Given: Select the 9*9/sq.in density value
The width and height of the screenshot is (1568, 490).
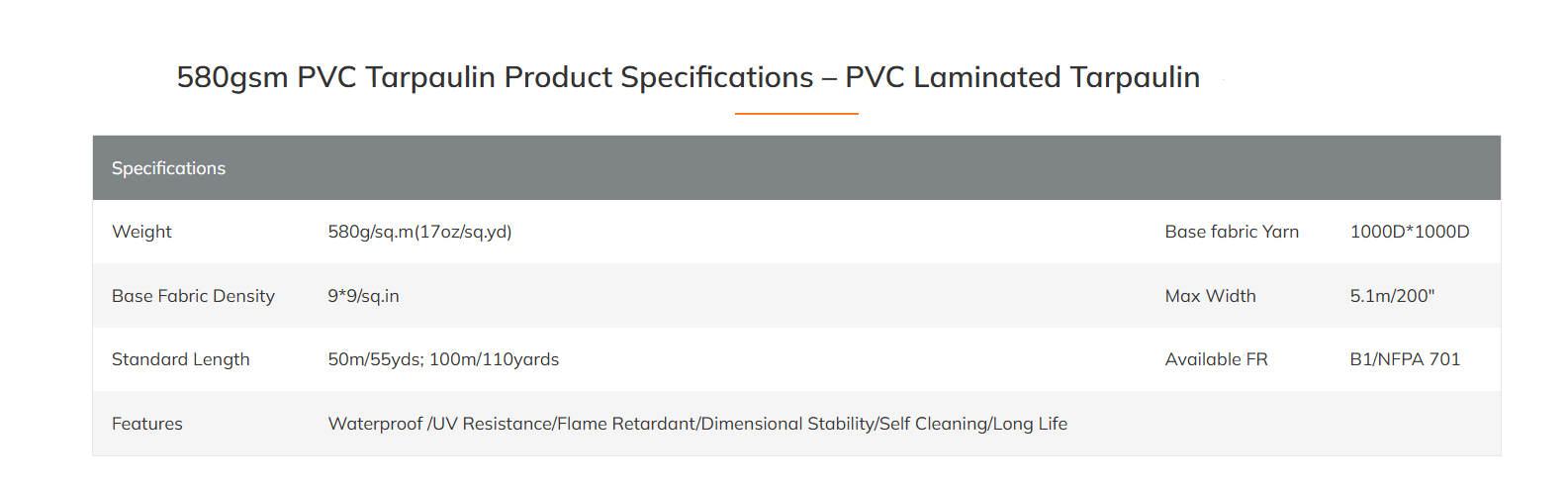Looking at the screenshot, I should tap(363, 296).
